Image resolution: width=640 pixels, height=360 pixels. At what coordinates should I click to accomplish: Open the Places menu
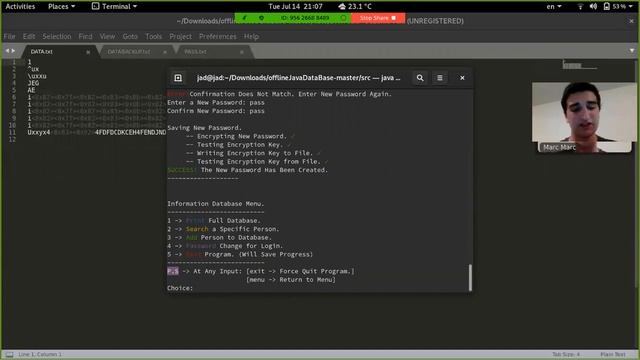(61, 7)
